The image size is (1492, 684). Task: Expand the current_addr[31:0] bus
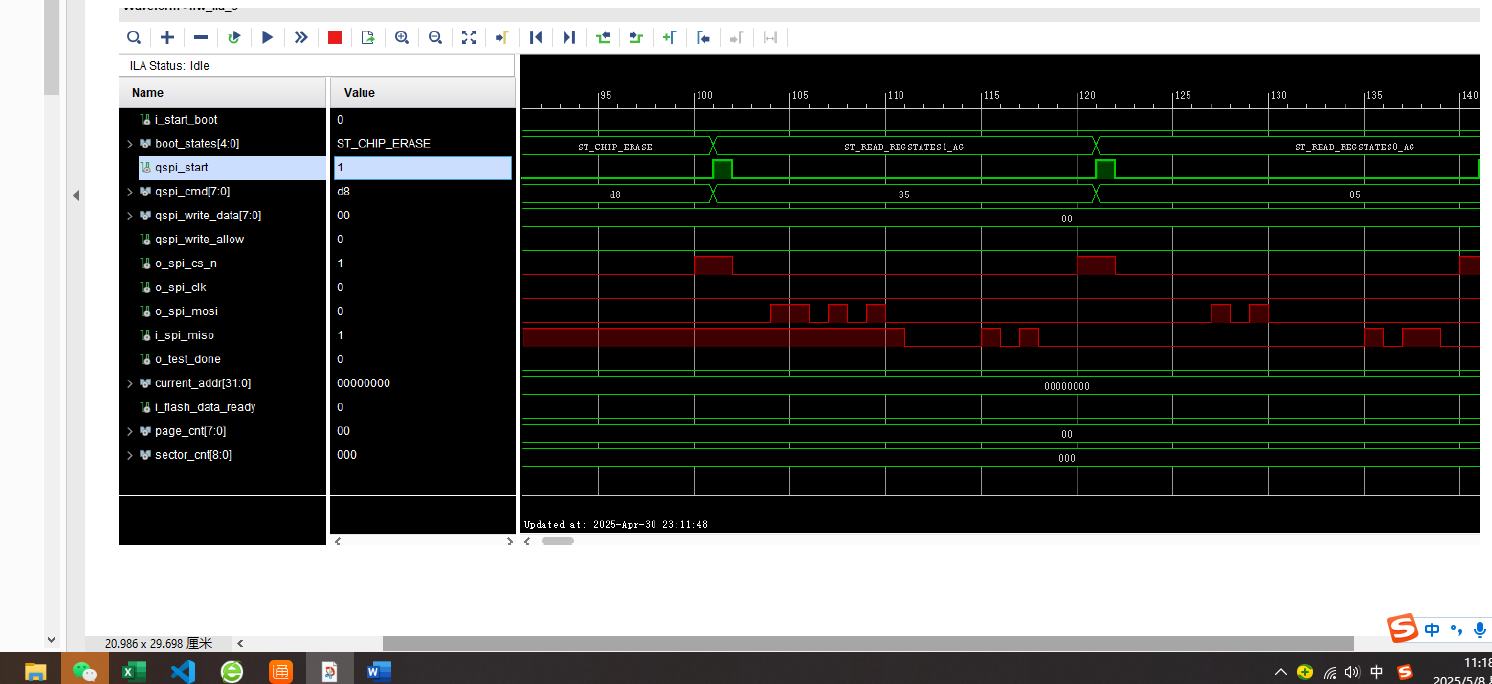129,384
